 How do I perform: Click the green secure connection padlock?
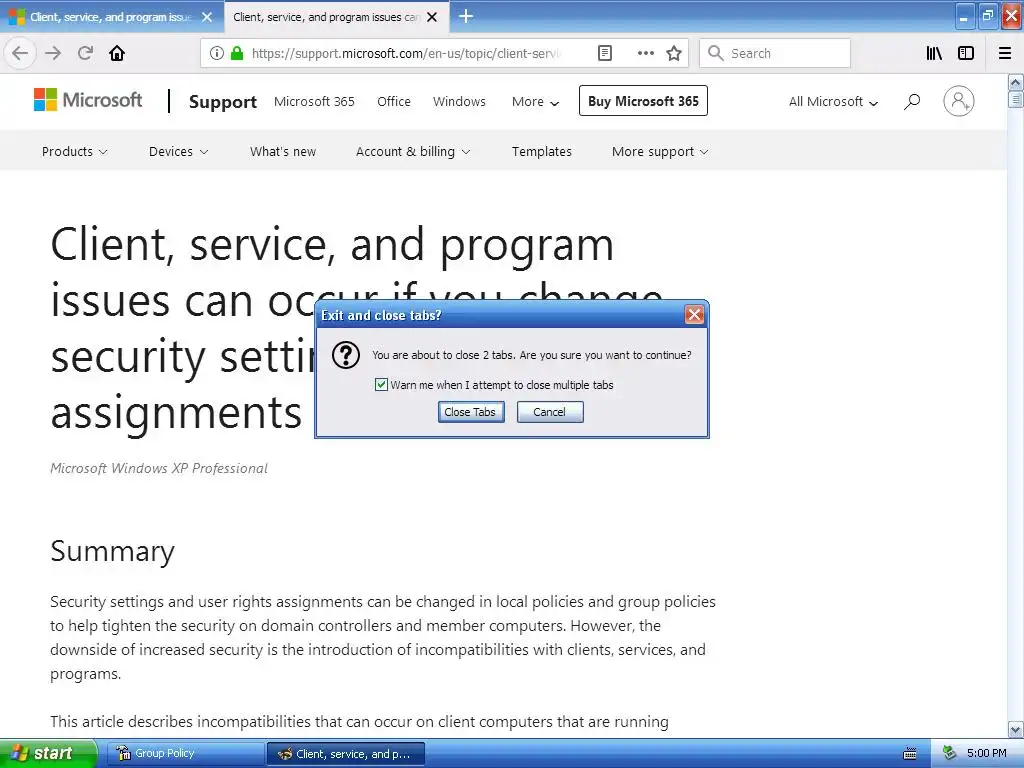point(237,53)
